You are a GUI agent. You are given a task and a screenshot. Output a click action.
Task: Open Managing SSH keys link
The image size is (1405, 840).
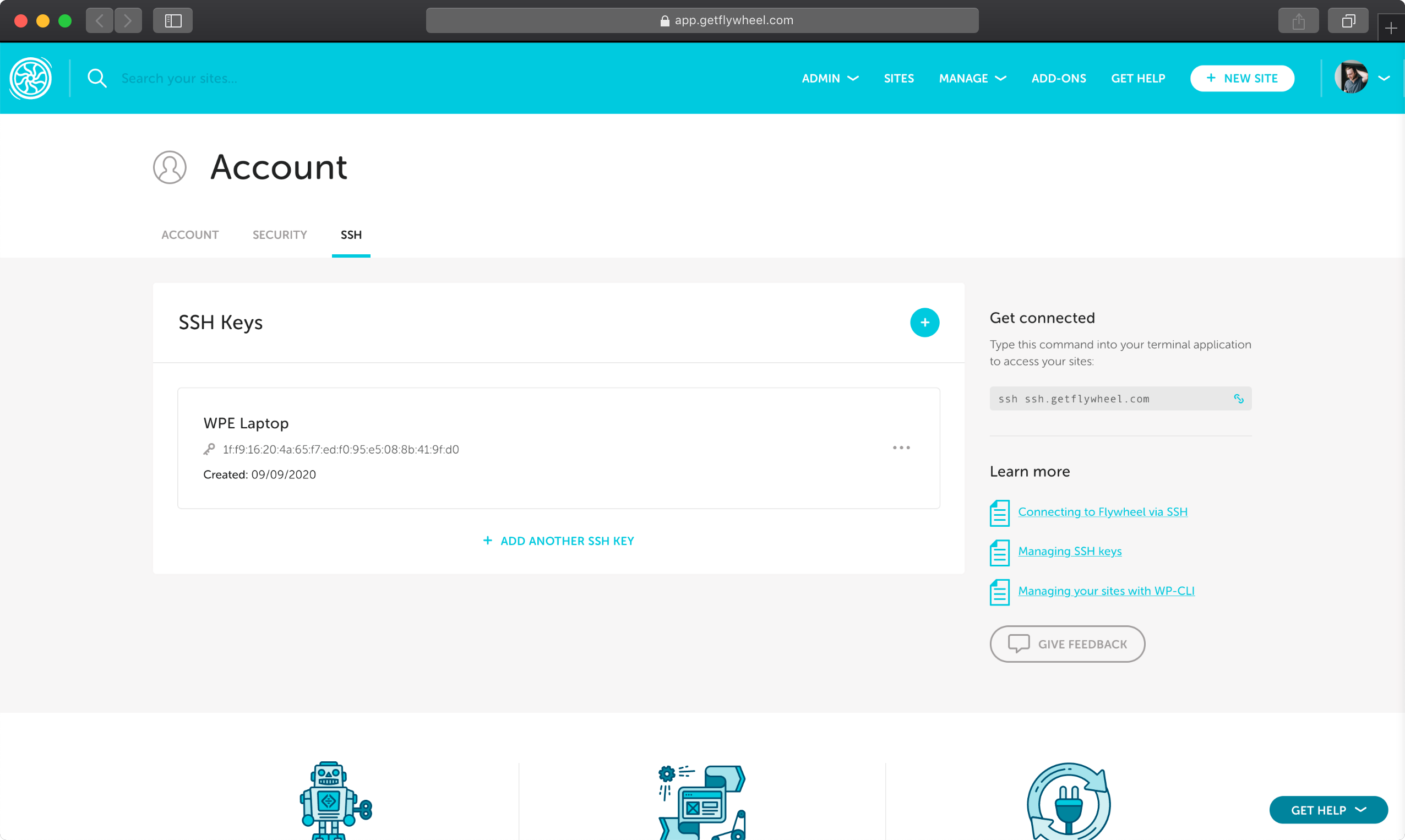(1069, 552)
